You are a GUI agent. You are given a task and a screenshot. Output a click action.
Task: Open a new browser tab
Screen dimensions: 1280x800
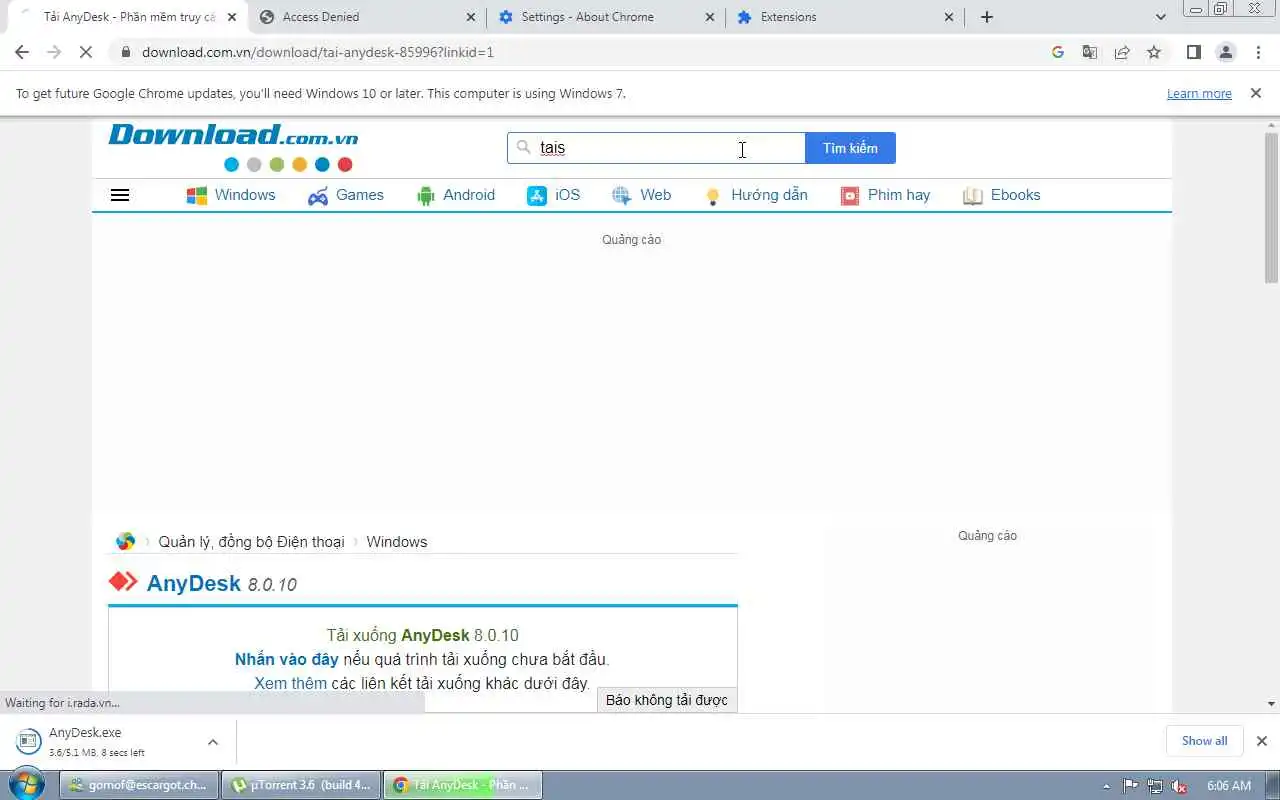point(987,17)
